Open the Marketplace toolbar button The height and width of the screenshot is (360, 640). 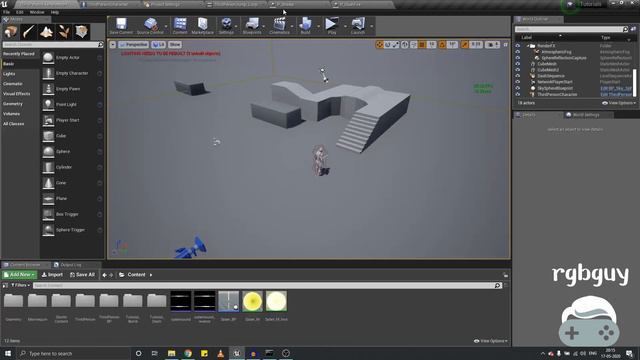click(x=202, y=26)
